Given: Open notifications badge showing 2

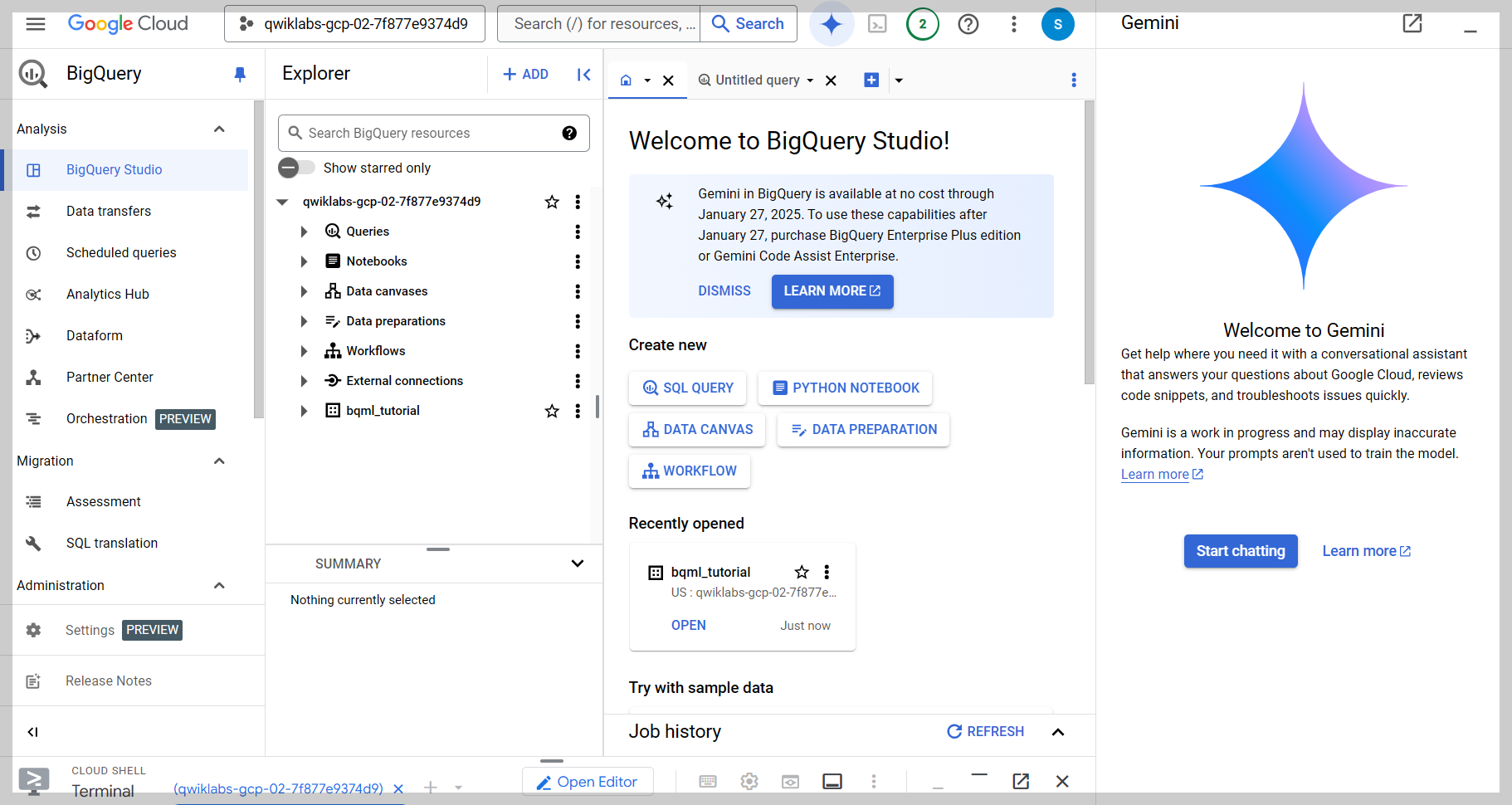Looking at the screenshot, I should coord(923,24).
